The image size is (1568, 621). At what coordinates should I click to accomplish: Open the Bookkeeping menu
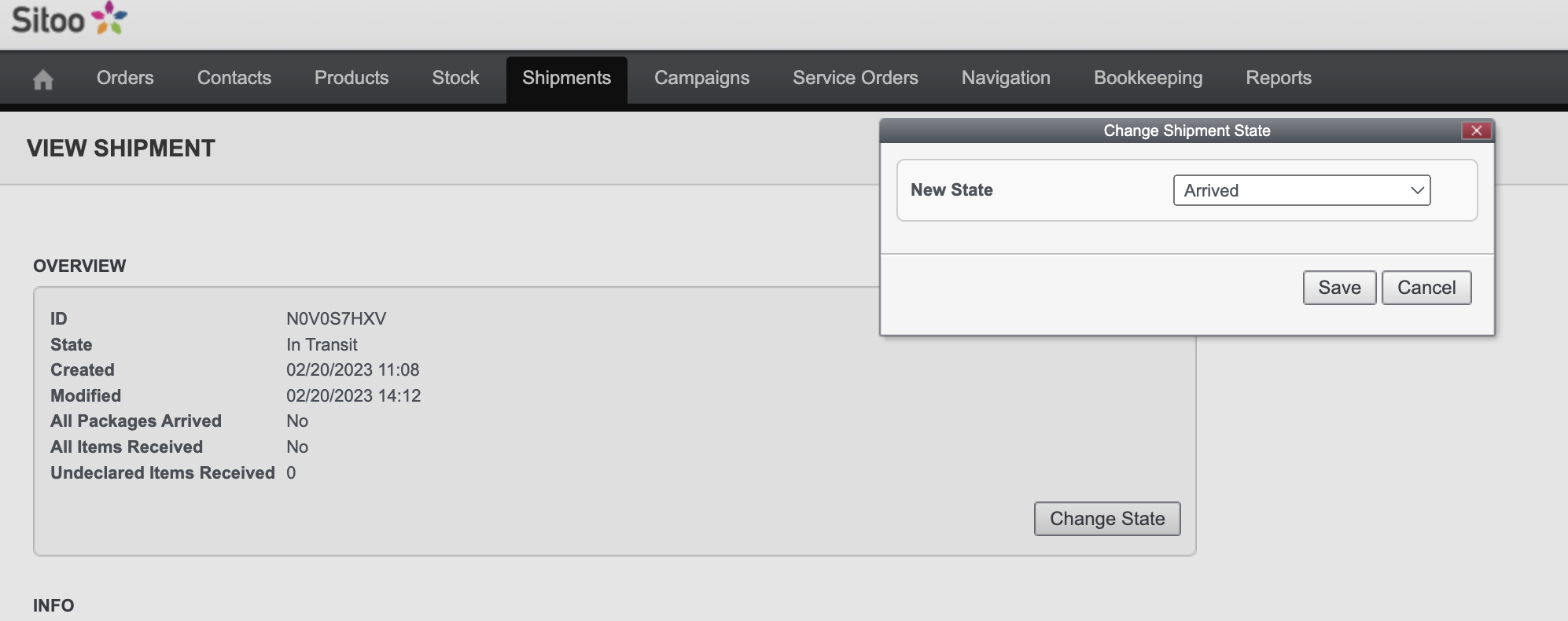click(x=1148, y=78)
